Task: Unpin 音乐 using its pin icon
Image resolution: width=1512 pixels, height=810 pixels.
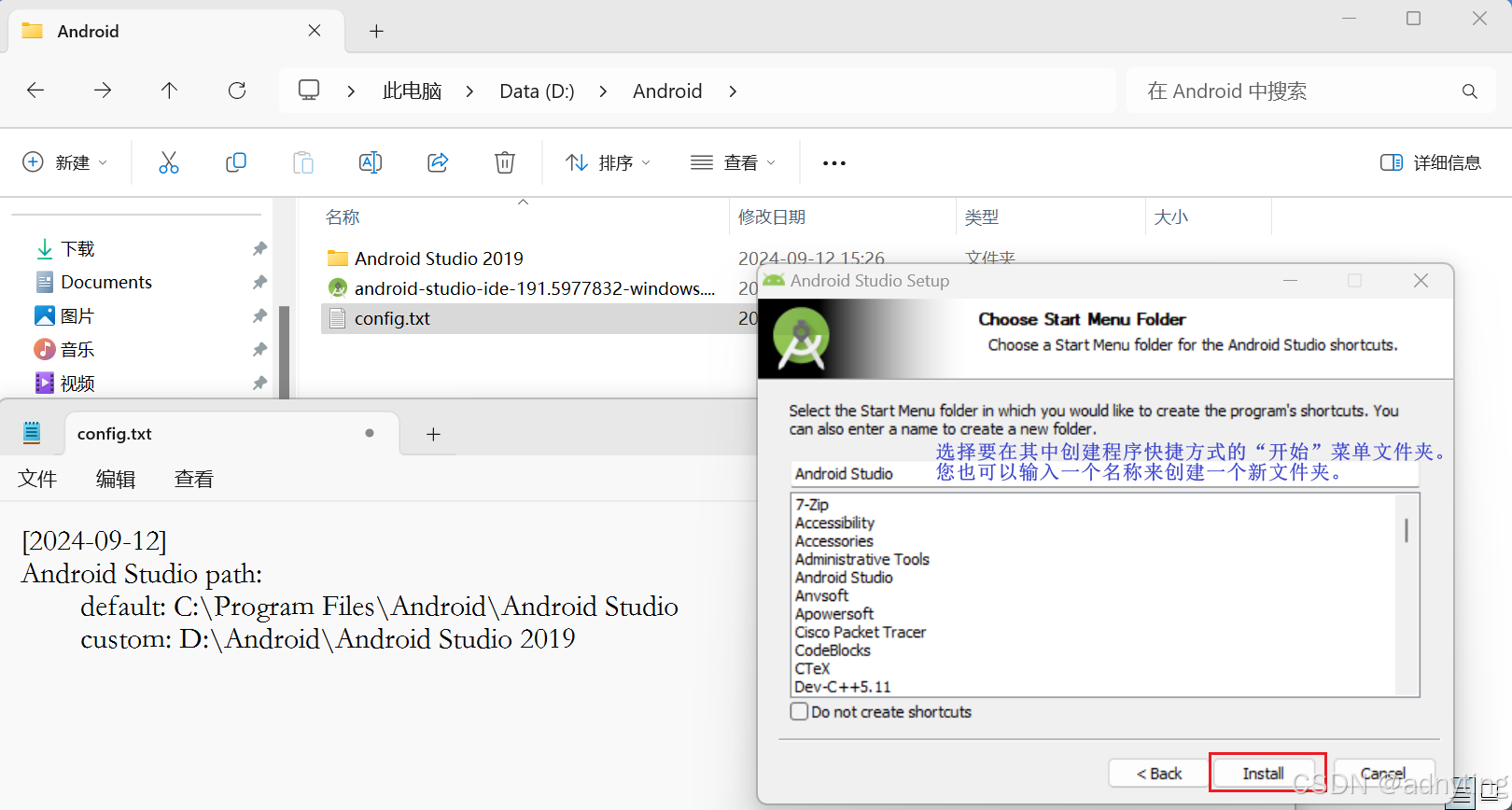Action: 259,350
